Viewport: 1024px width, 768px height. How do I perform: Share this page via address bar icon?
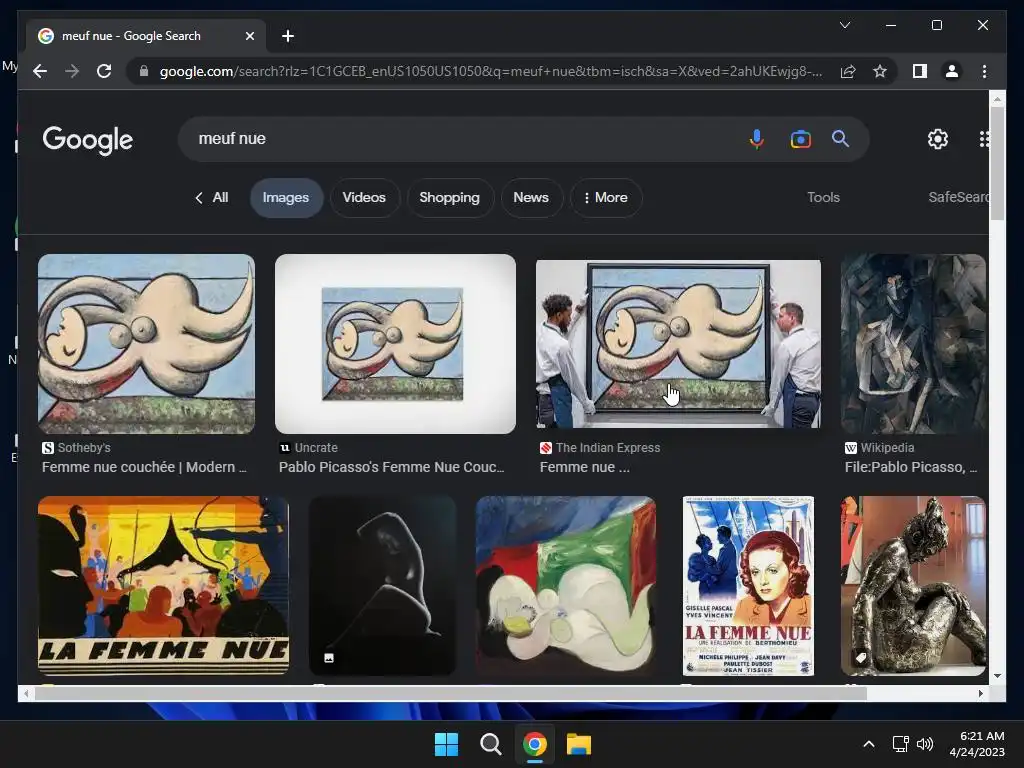(848, 71)
